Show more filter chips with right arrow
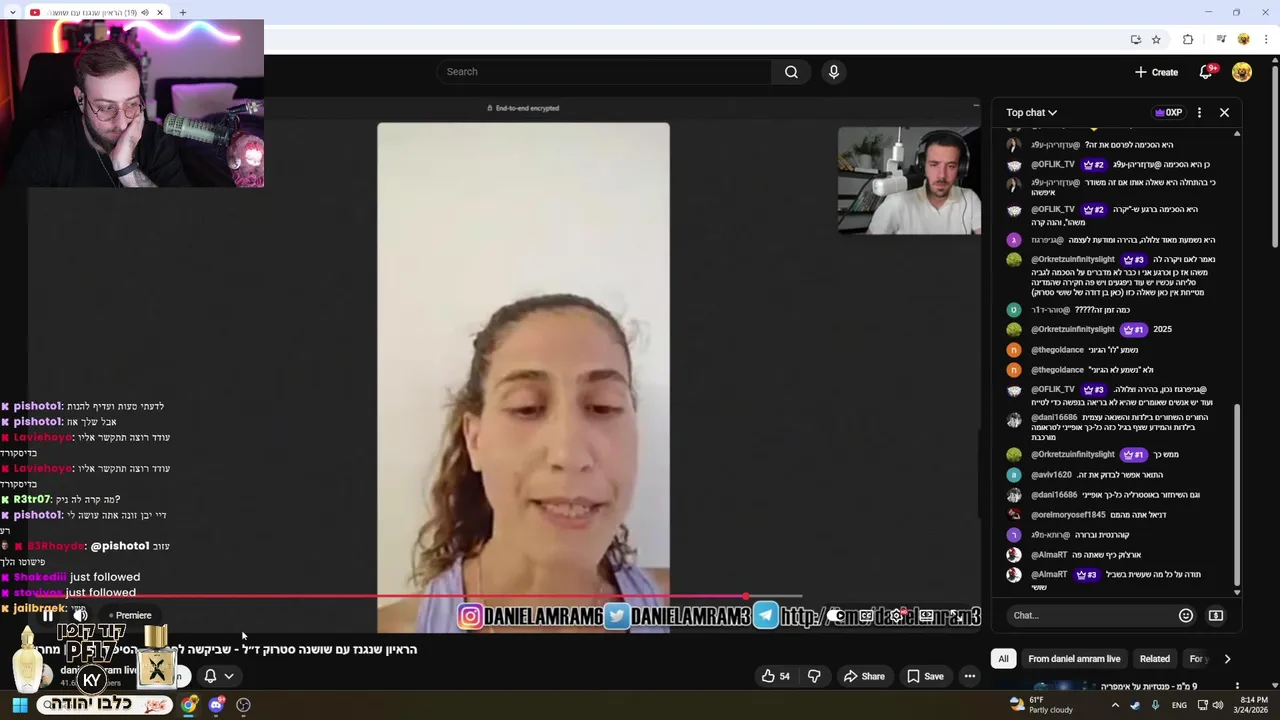The image size is (1280, 720). [x=1227, y=659]
